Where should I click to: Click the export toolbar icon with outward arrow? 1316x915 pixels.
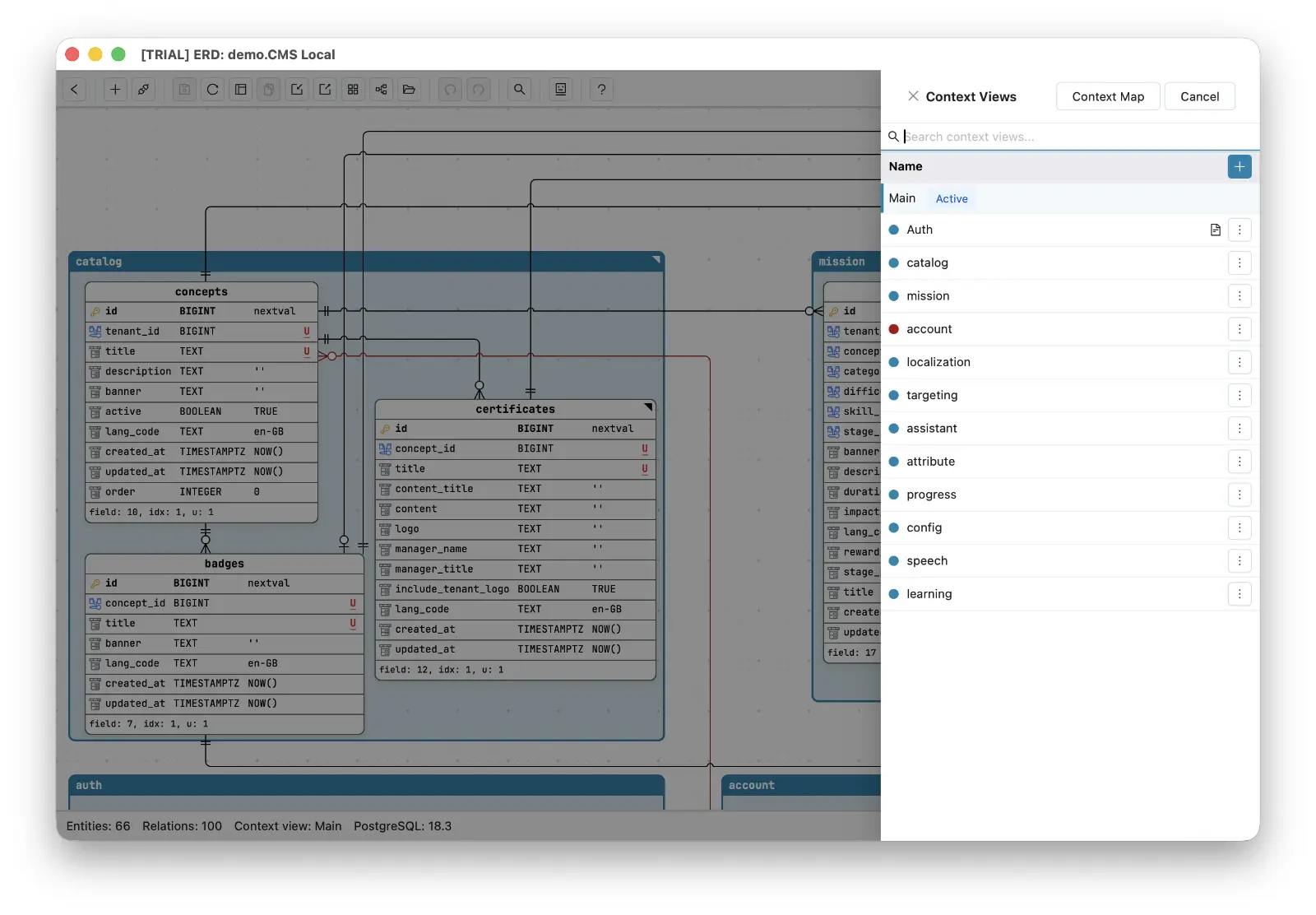pyautogui.click(x=325, y=90)
